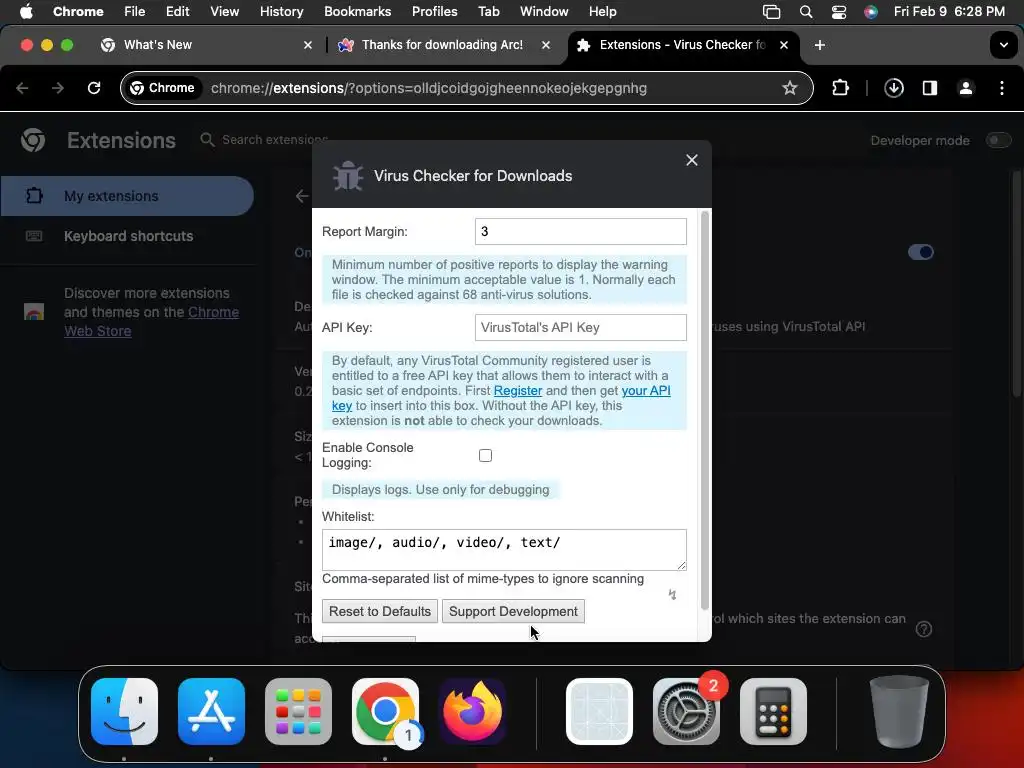Toggle the side panel icon
Screen dimensions: 1024x768
pos(930,88)
